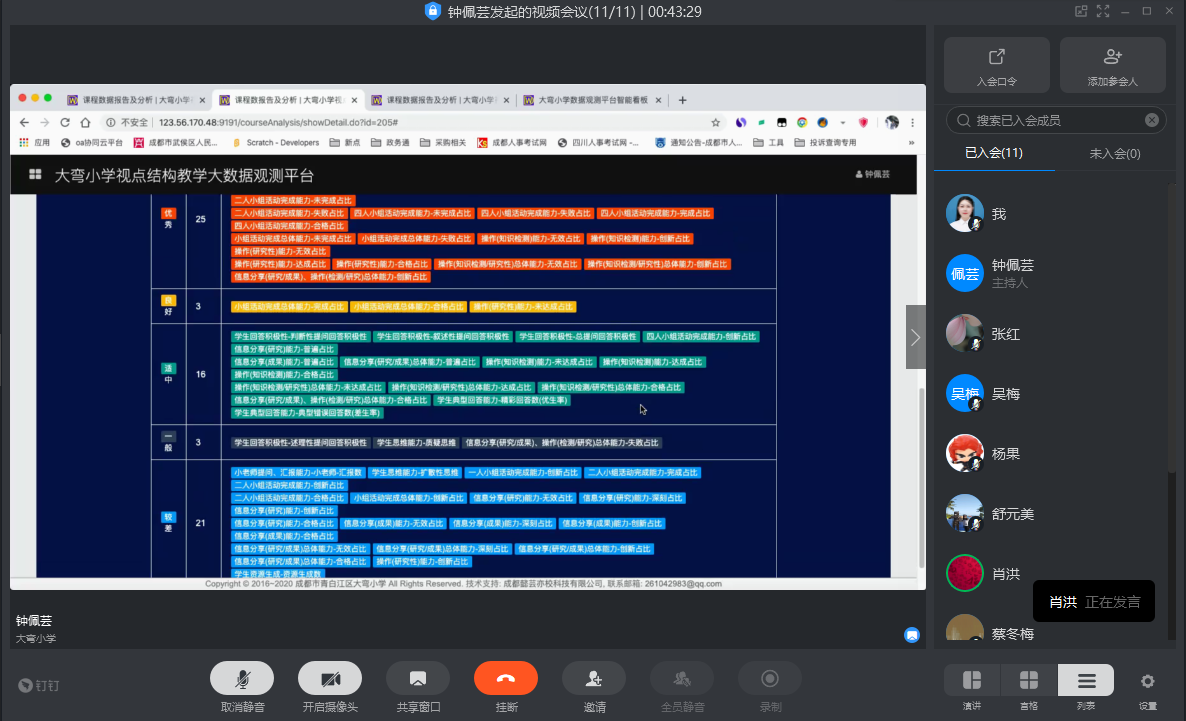The image size is (1186, 721).
Task: Invite participants with 邀请 button
Action: (x=594, y=687)
